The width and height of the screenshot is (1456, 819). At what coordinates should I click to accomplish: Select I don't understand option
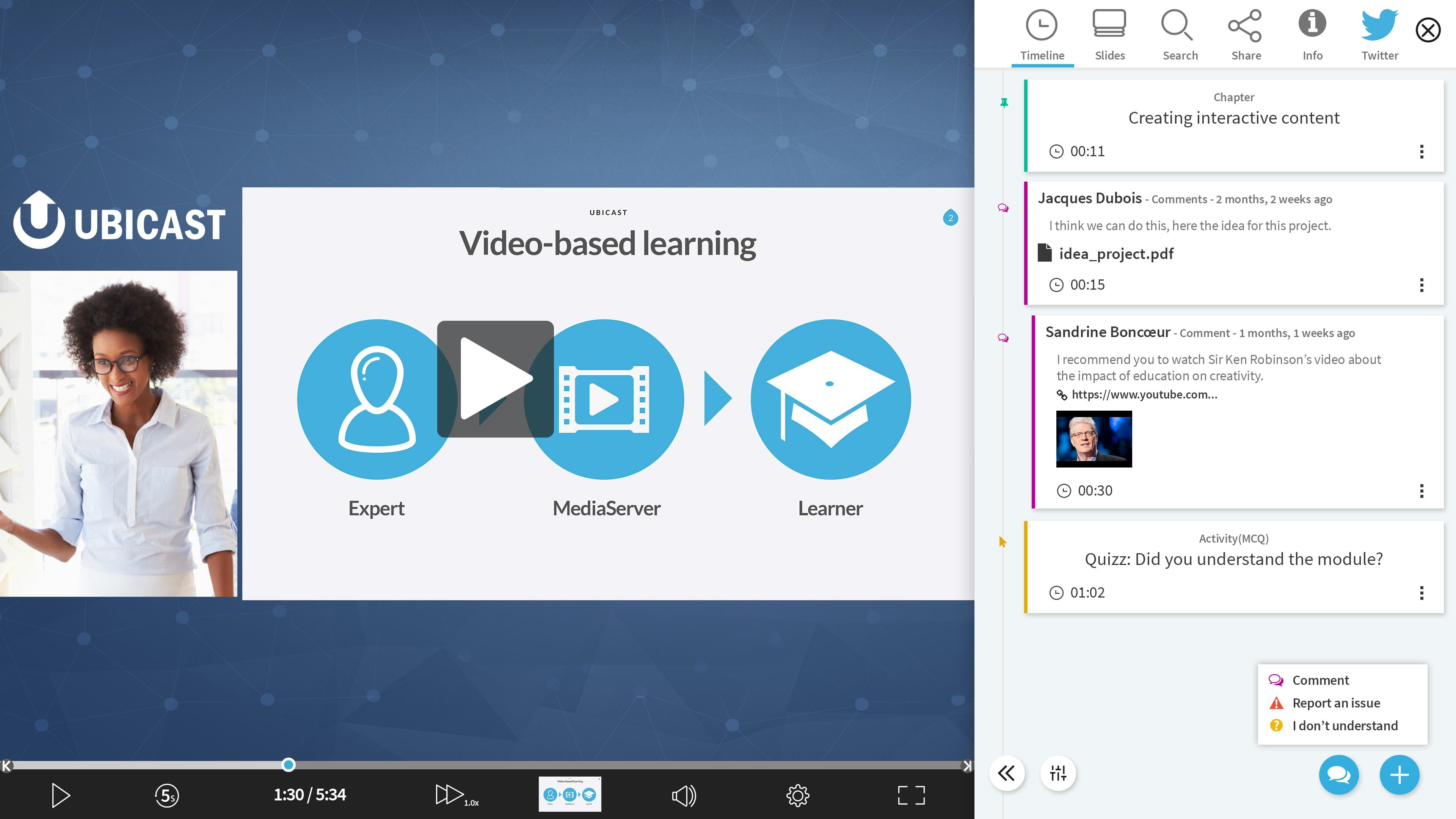1333,725
